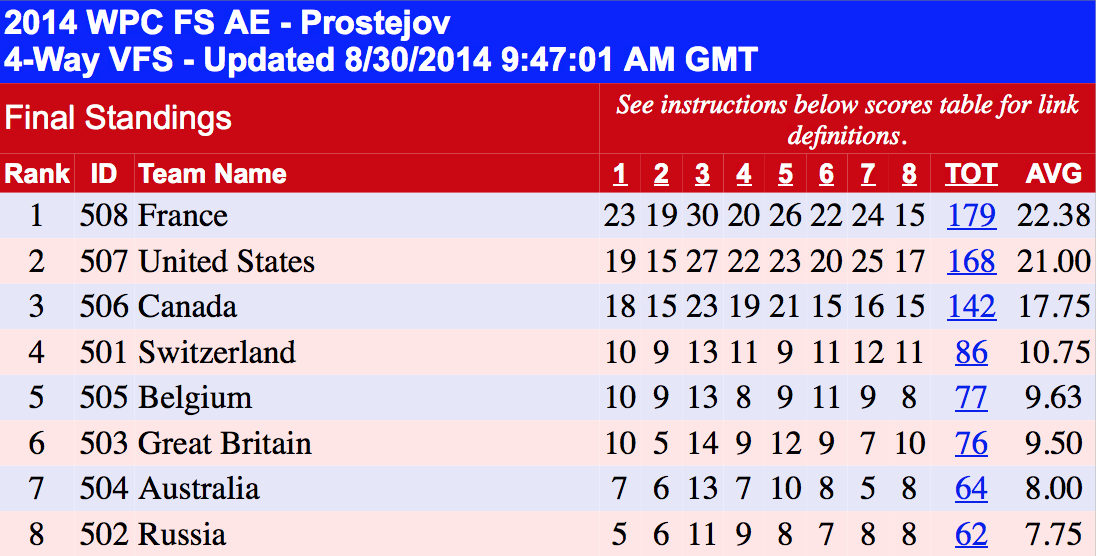Select the Team Name column header
The height and width of the screenshot is (556, 1096).
click(x=212, y=174)
